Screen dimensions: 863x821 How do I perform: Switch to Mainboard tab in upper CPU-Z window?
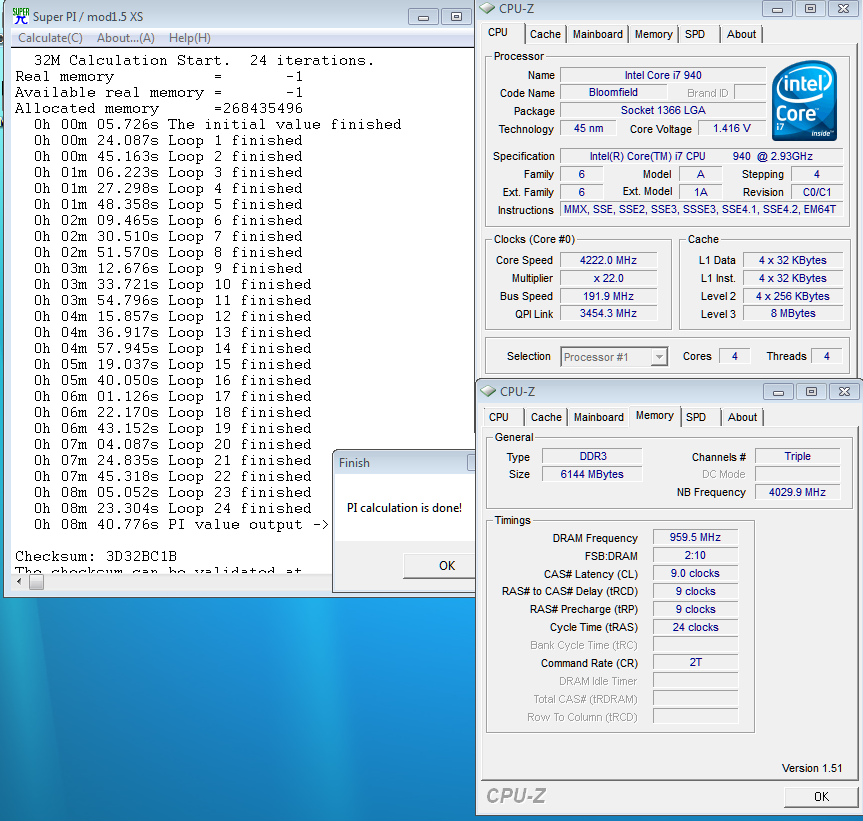point(598,34)
